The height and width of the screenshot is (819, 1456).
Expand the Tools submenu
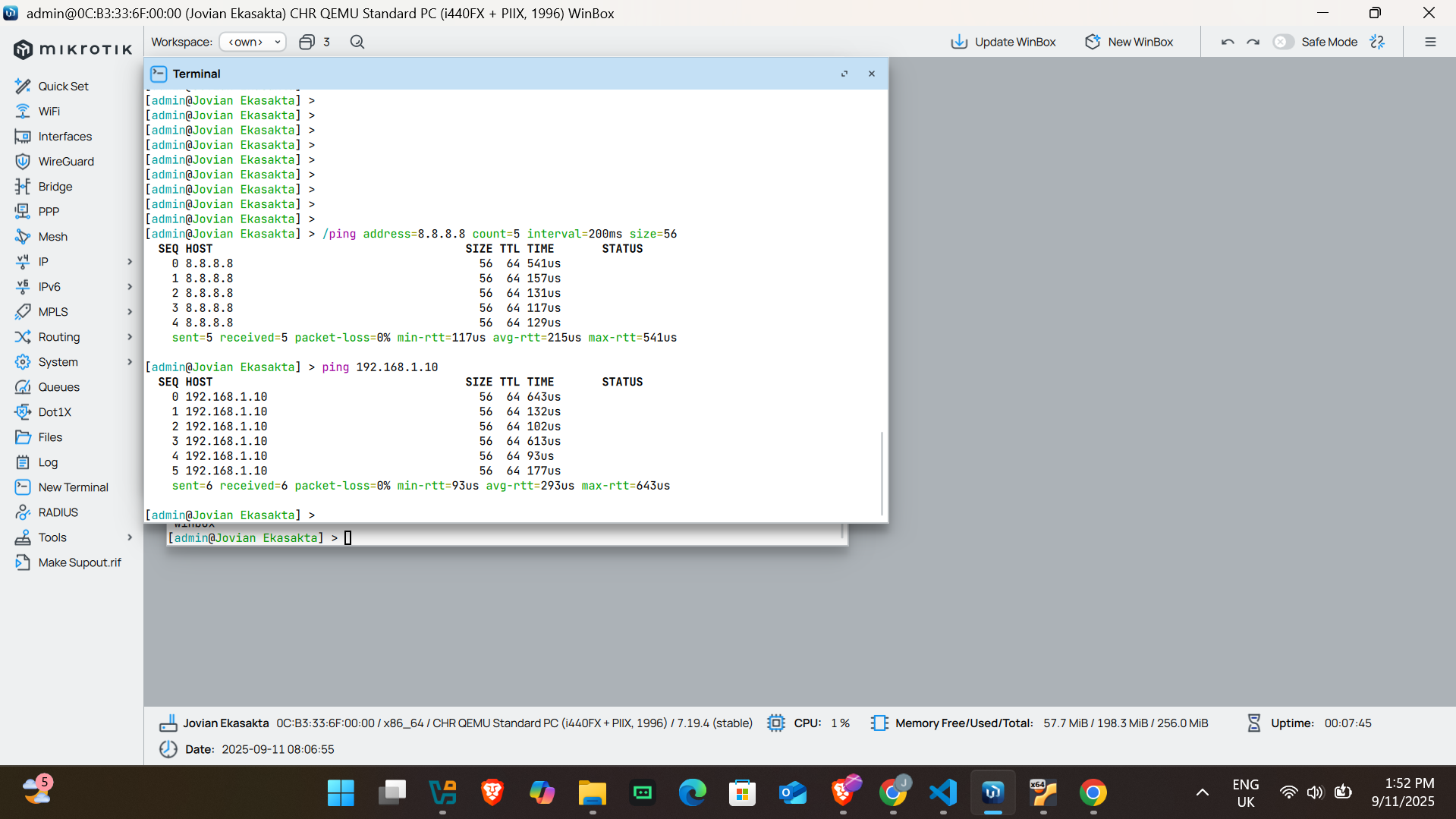[130, 537]
